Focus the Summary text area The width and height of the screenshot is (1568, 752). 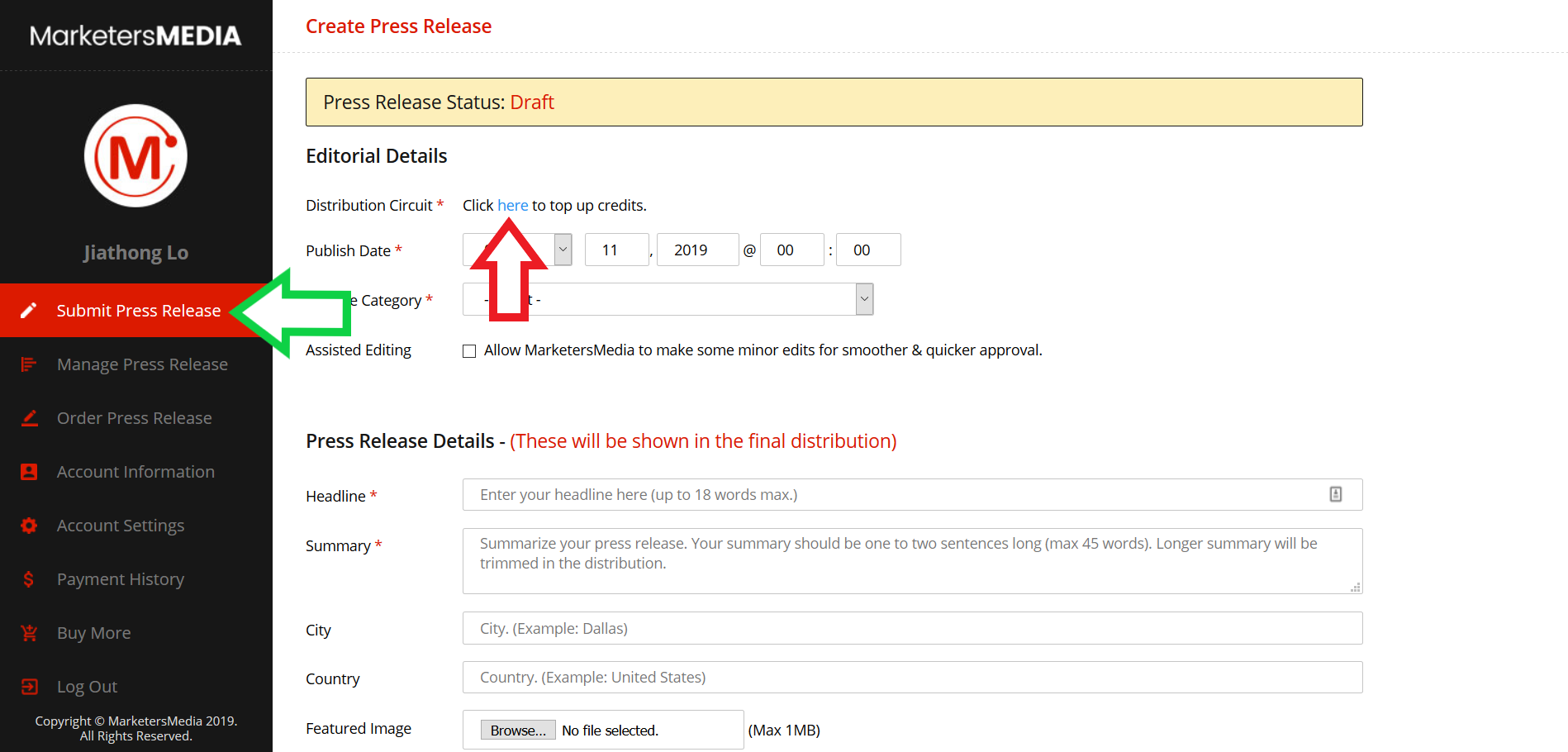click(913, 561)
